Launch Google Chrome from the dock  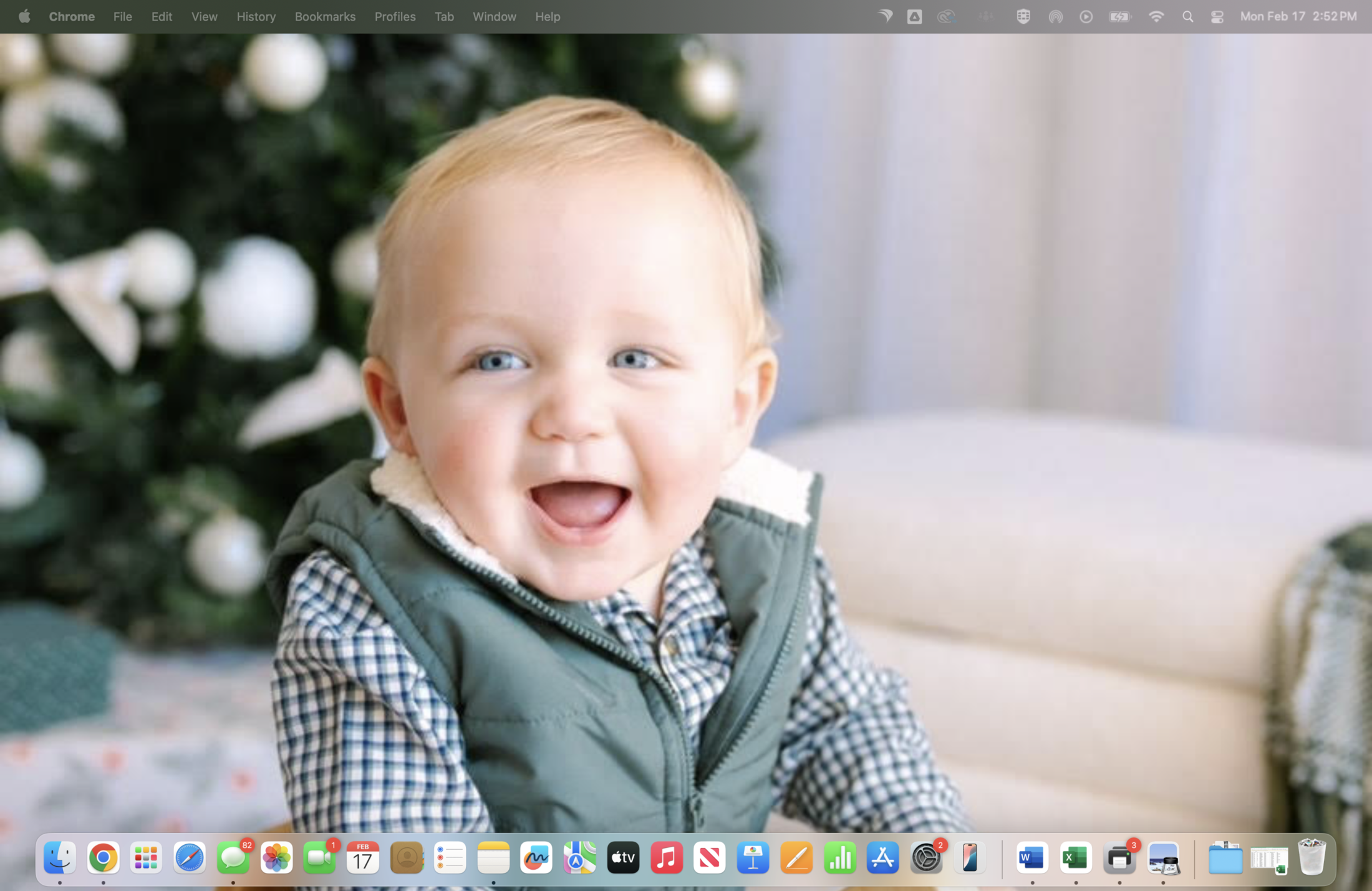click(104, 858)
